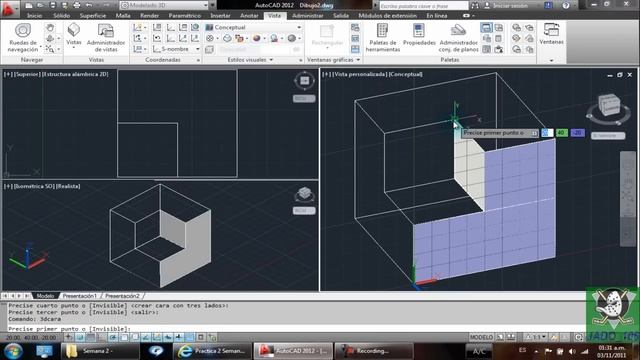The height and width of the screenshot is (360, 640).
Task: Expand the Estilos visuales panel title arrow
Action: tap(271, 60)
